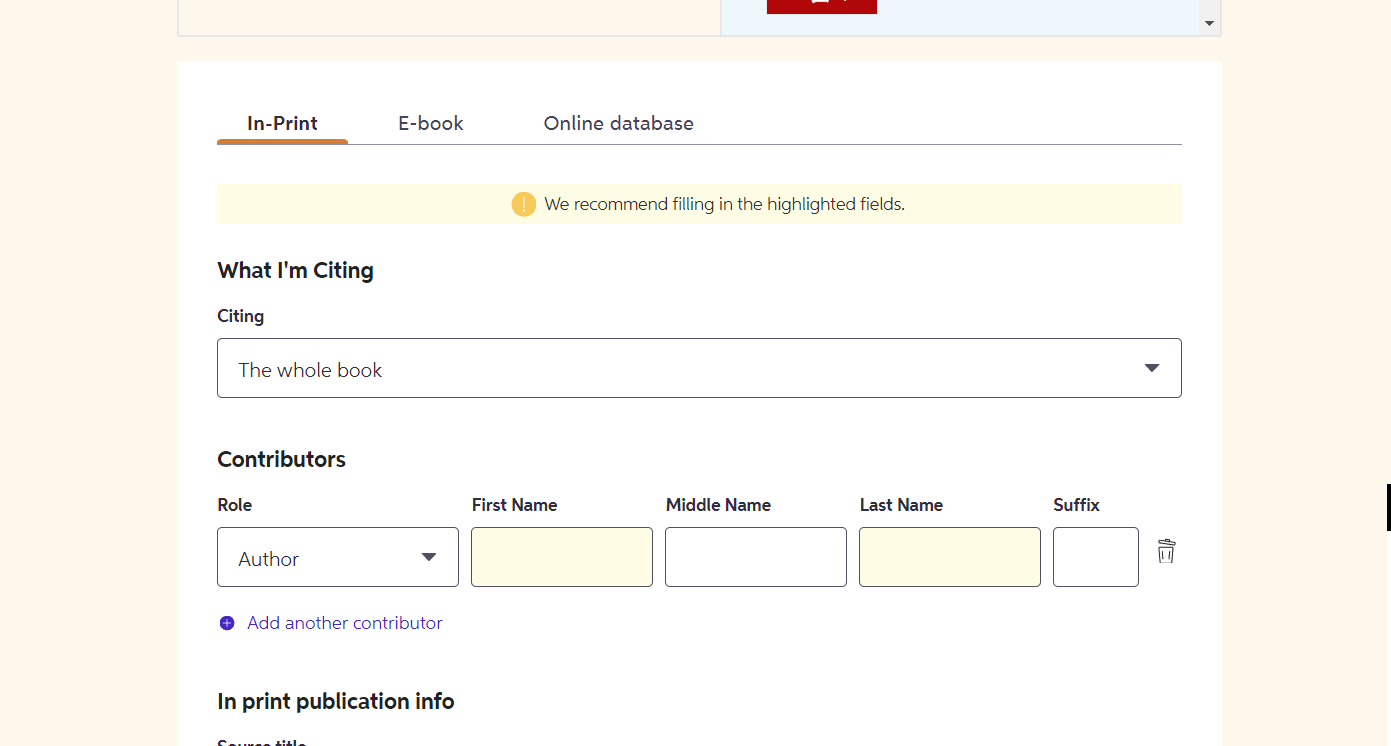The height and width of the screenshot is (746, 1391).
Task: Select the In-Print tab
Action: pos(282,124)
